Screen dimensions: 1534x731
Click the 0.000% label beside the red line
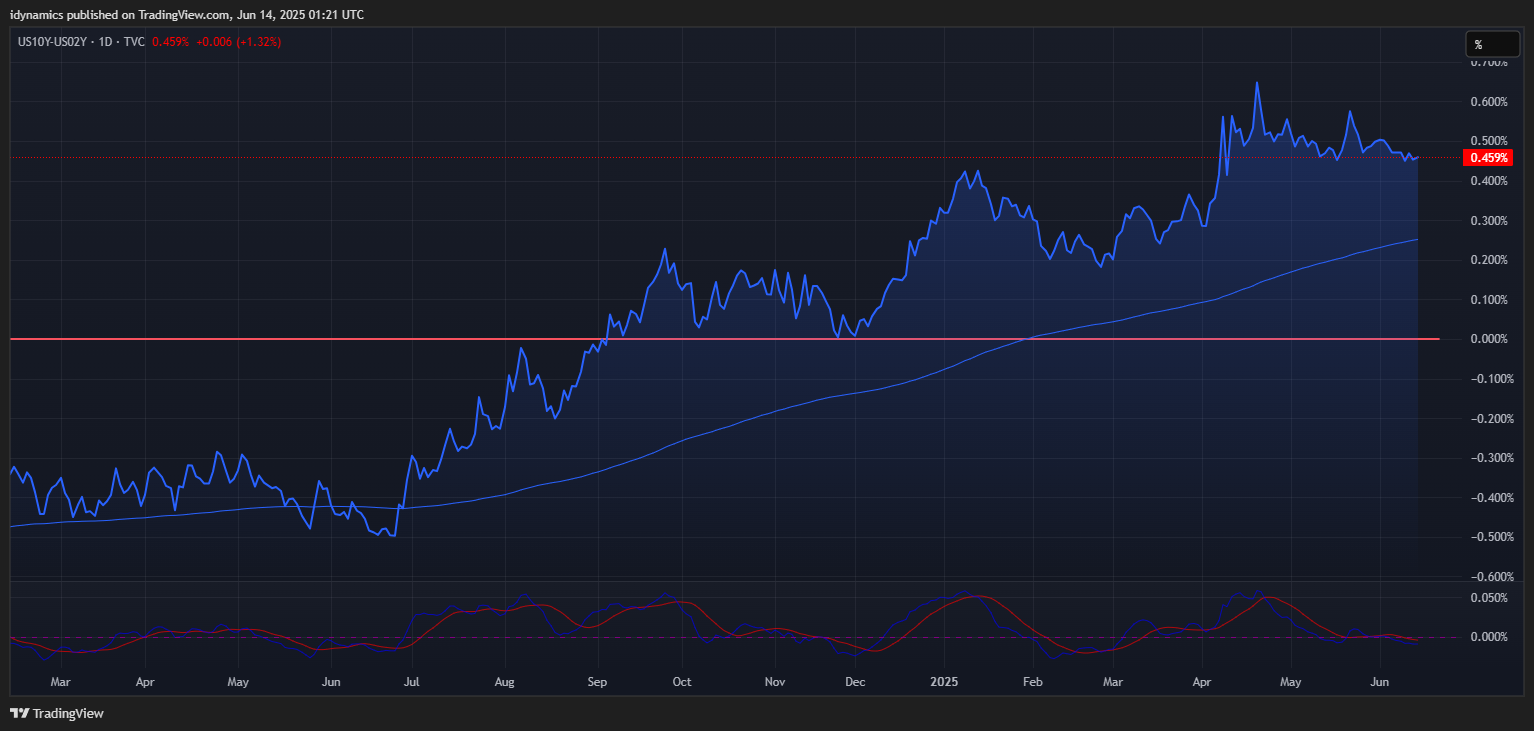1489,339
